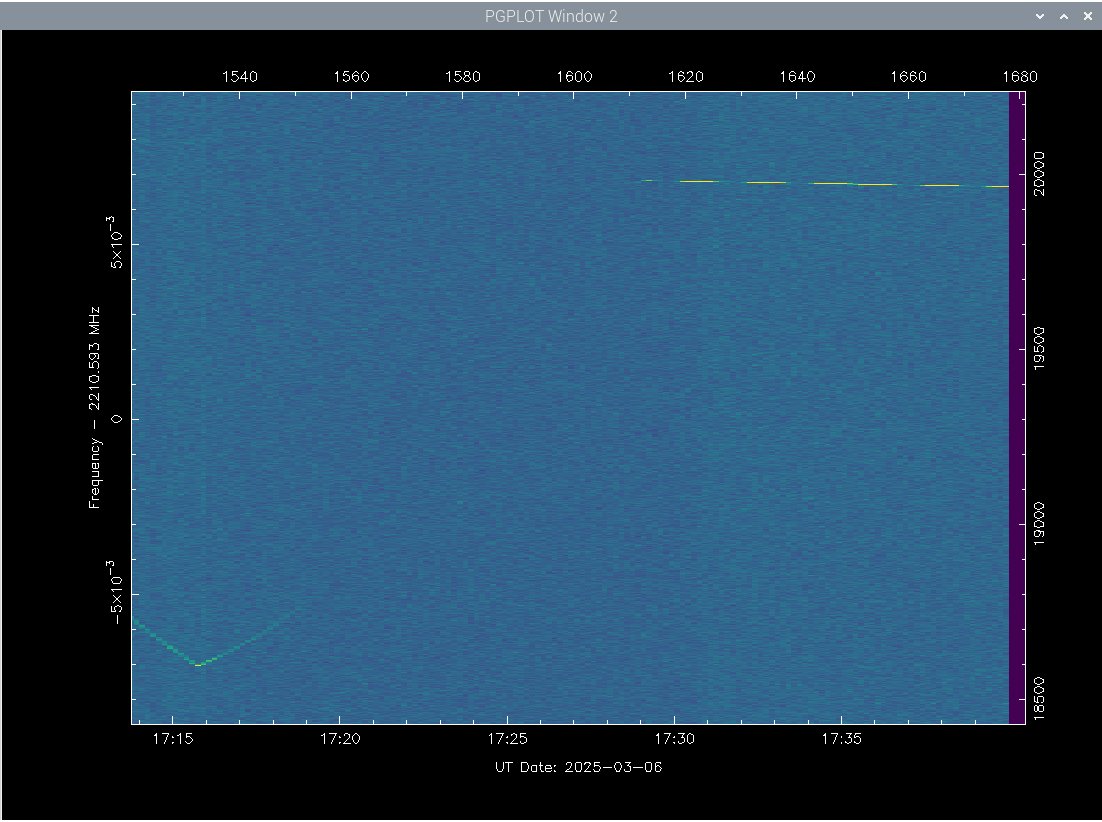Click the 0 frequency offset tick label

click(x=116, y=419)
